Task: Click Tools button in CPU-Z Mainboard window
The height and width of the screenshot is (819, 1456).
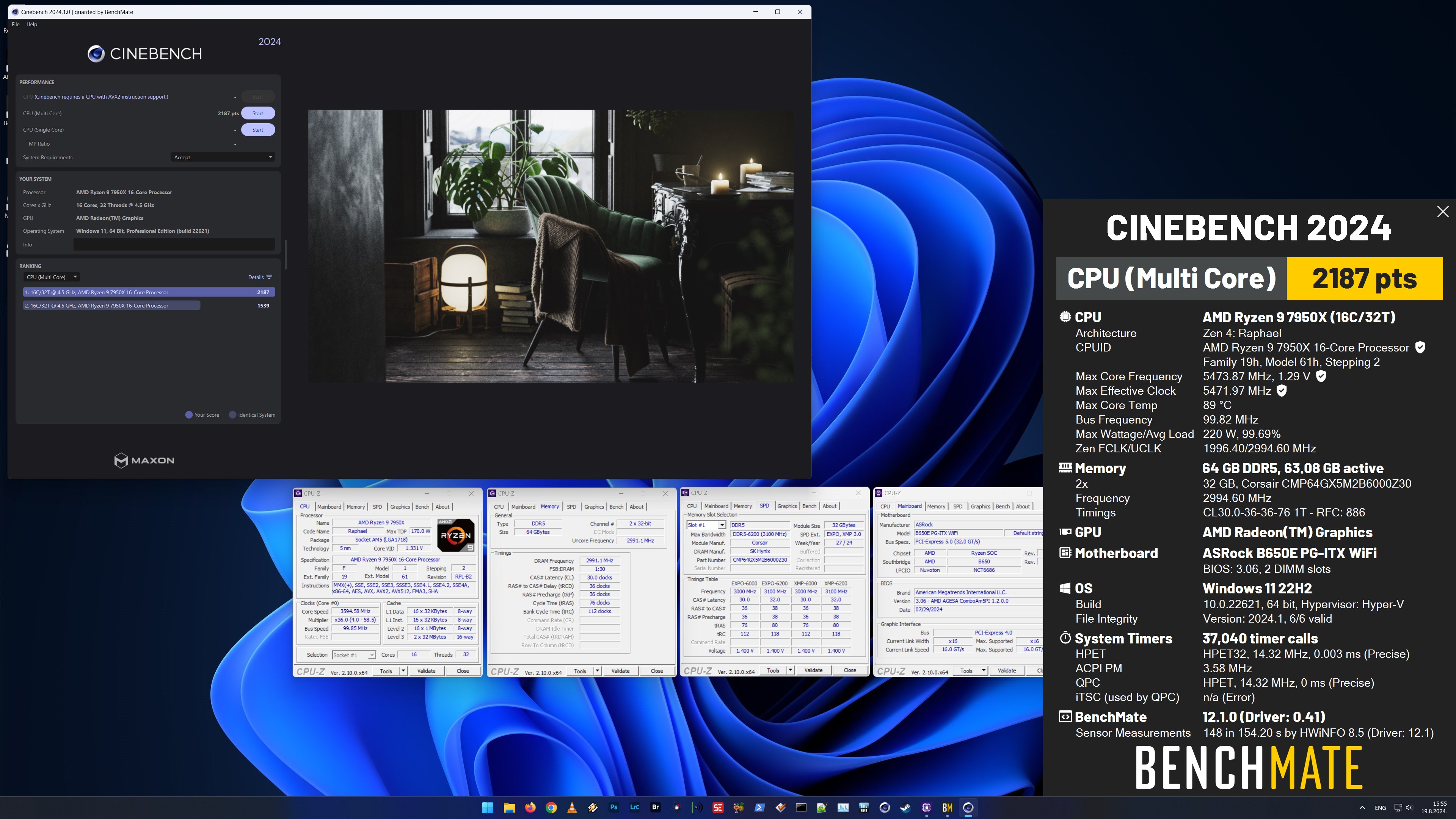Action: click(966, 671)
